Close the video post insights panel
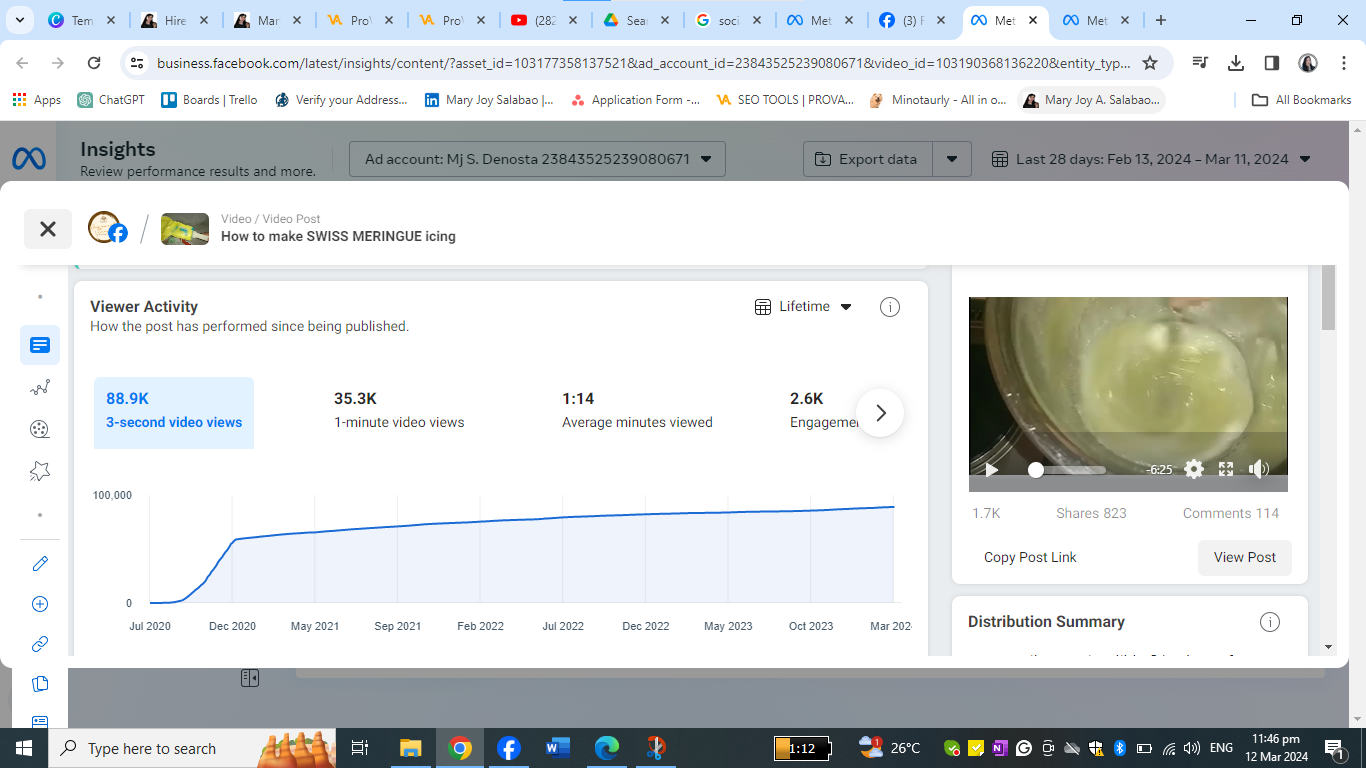The height and width of the screenshot is (768, 1366). 48,229
